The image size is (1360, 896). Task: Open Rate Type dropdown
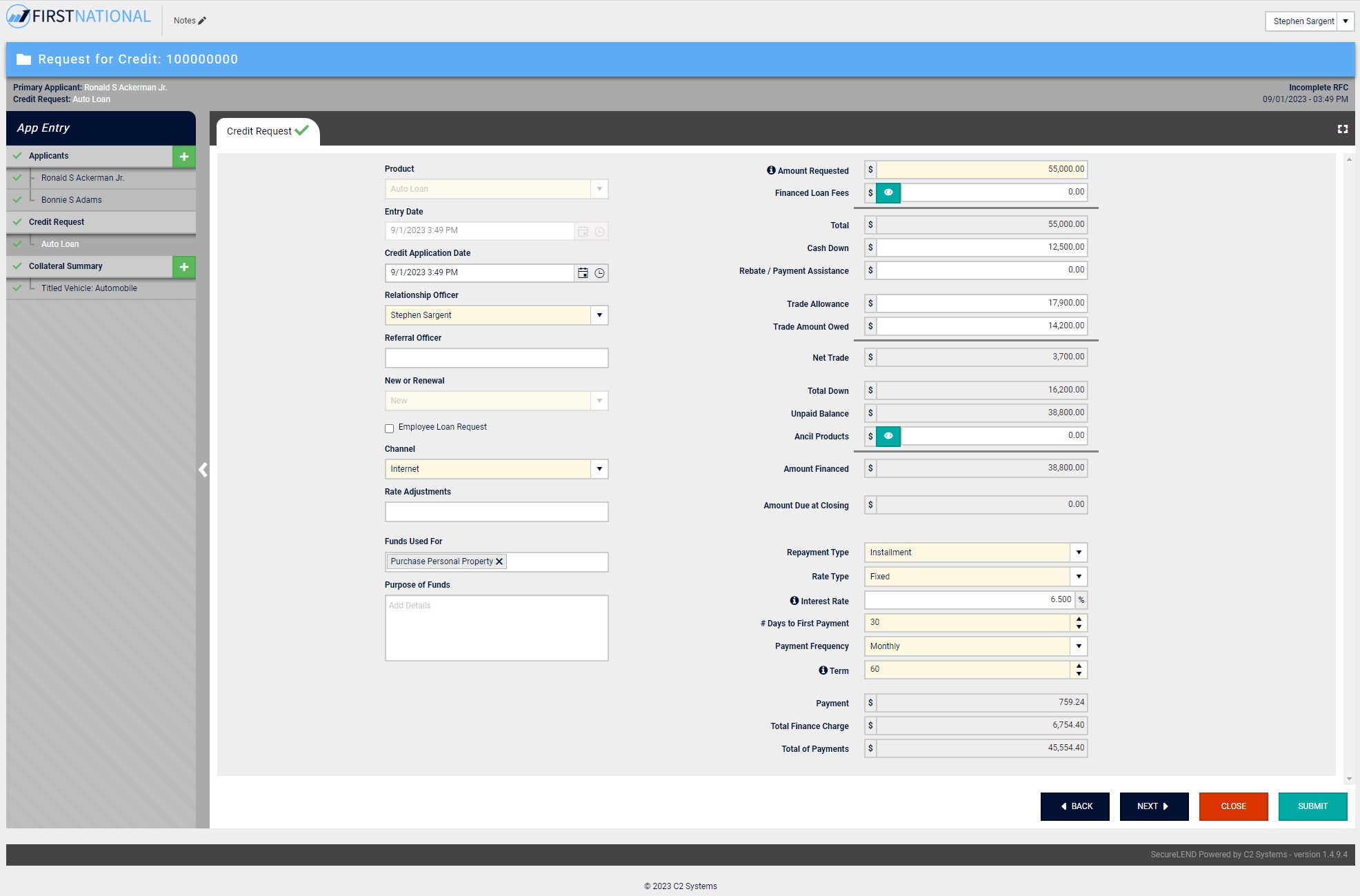point(1079,577)
